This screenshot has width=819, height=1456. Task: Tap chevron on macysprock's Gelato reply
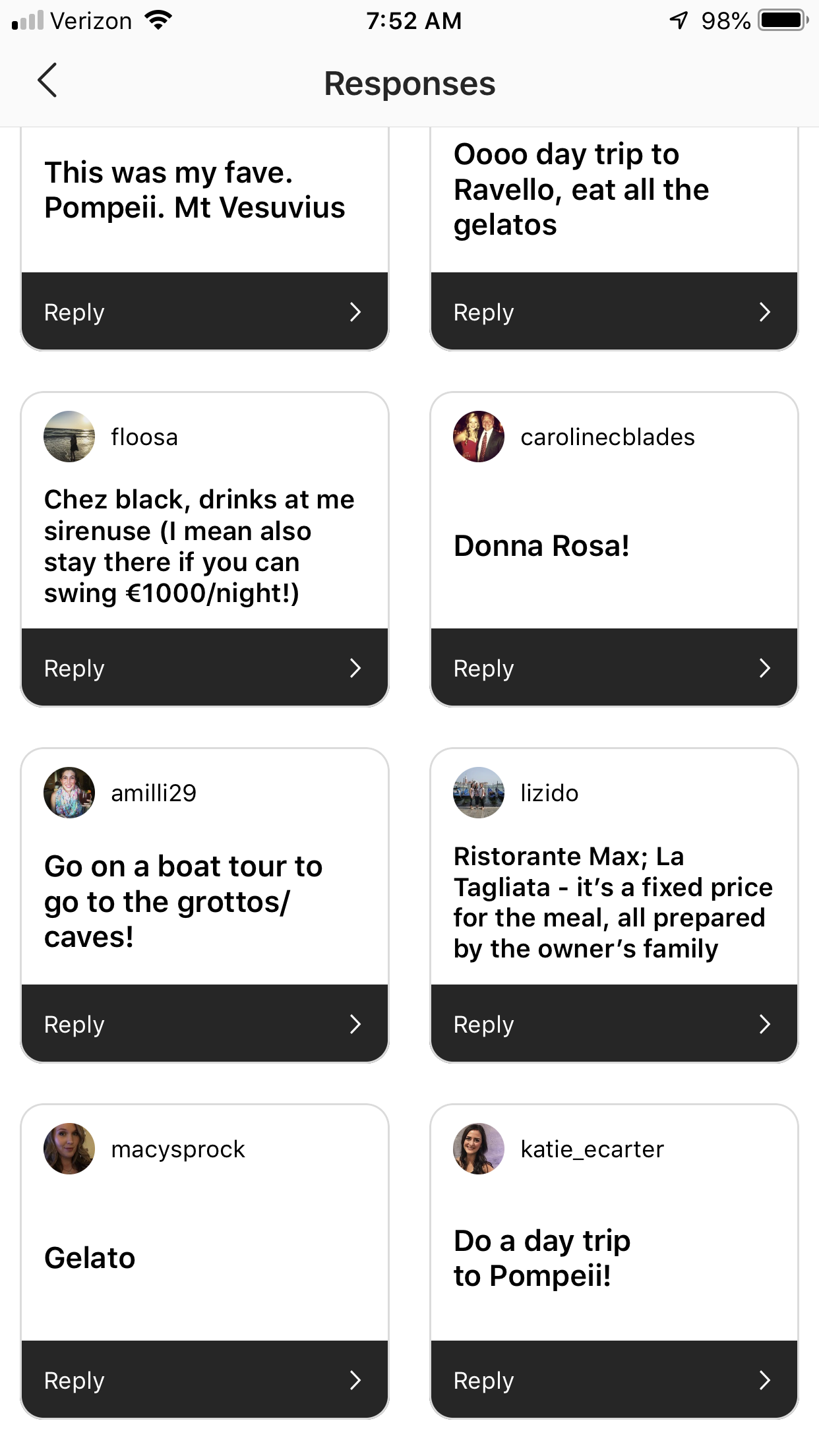click(x=355, y=1380)
